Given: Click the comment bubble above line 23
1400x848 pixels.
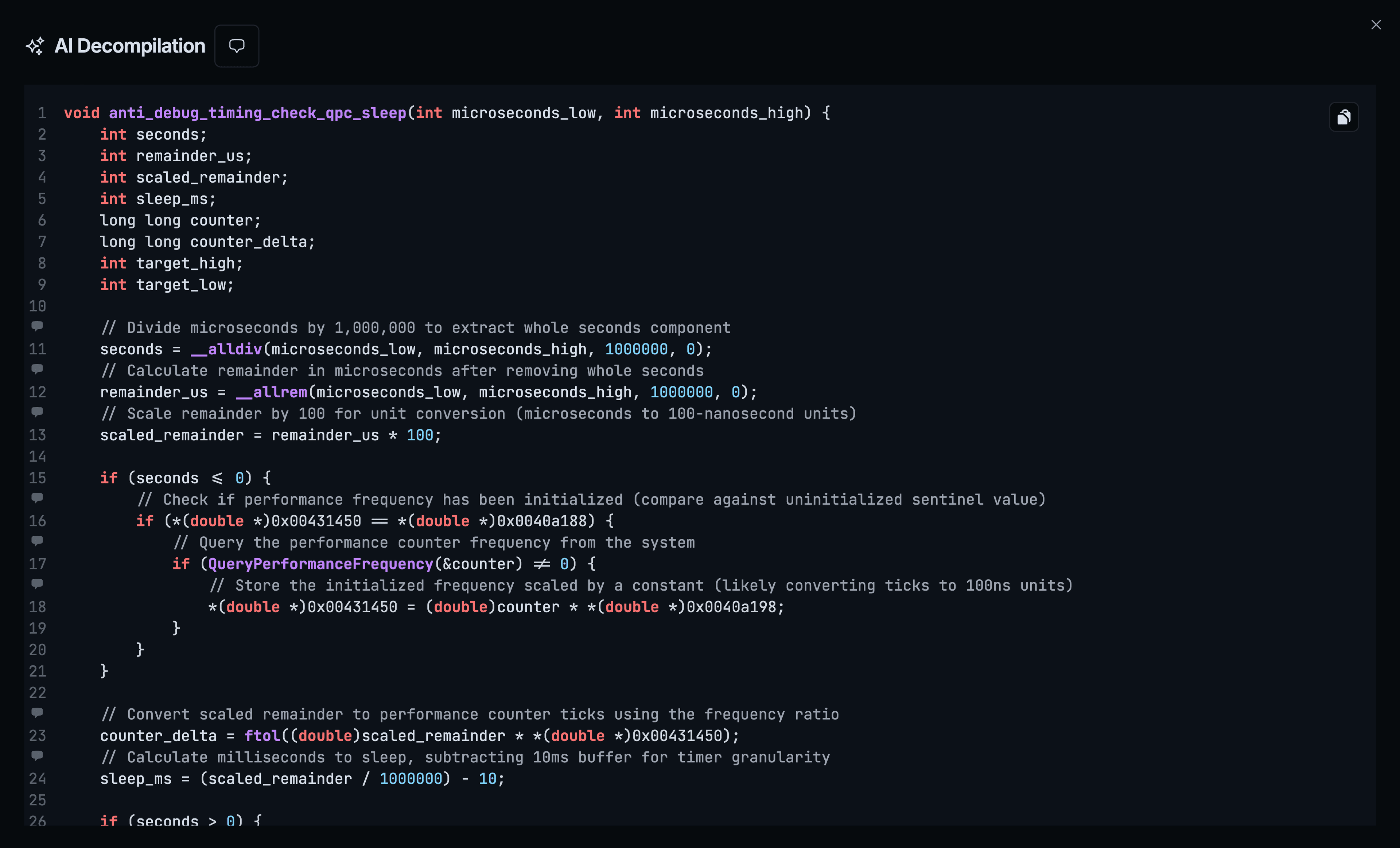Looking at the screenshot, I should (37, 713).
